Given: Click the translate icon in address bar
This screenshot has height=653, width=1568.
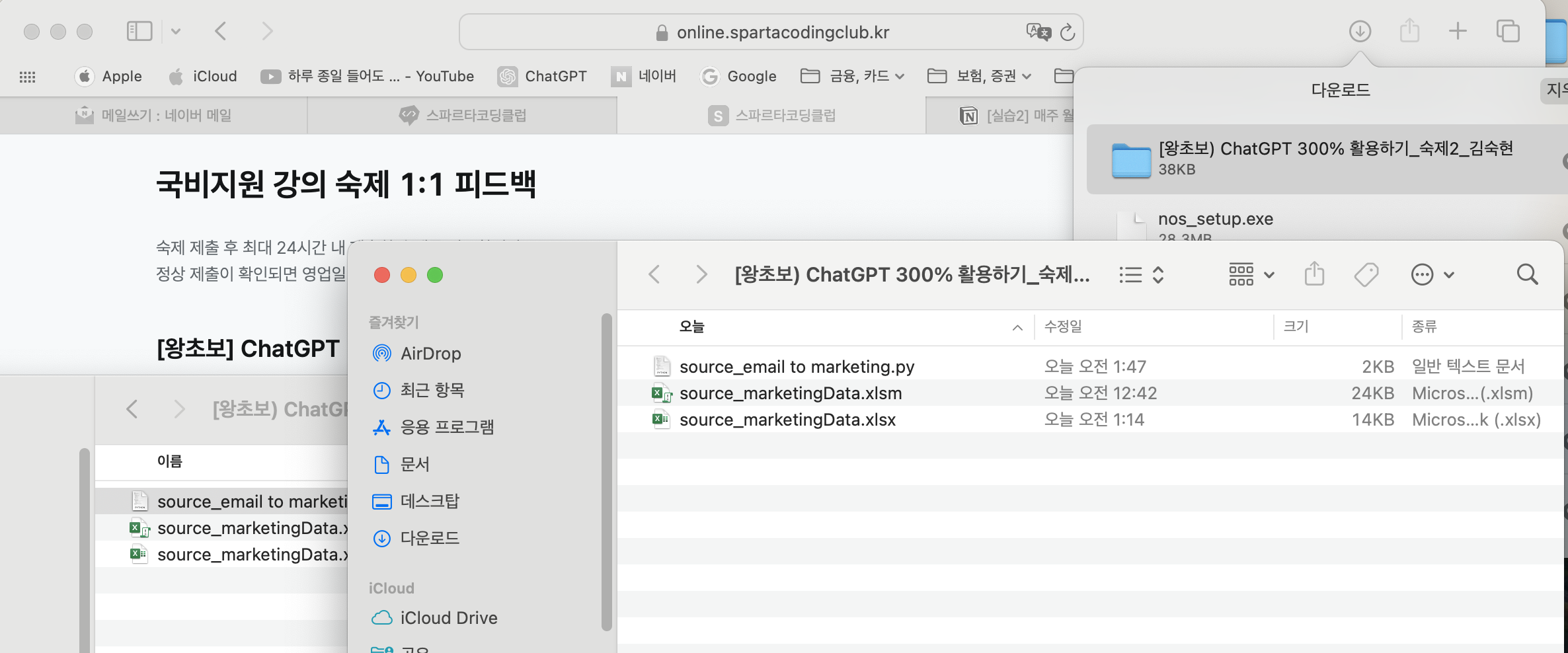Looking at the screenshot, I should [x=1038, y=32].
